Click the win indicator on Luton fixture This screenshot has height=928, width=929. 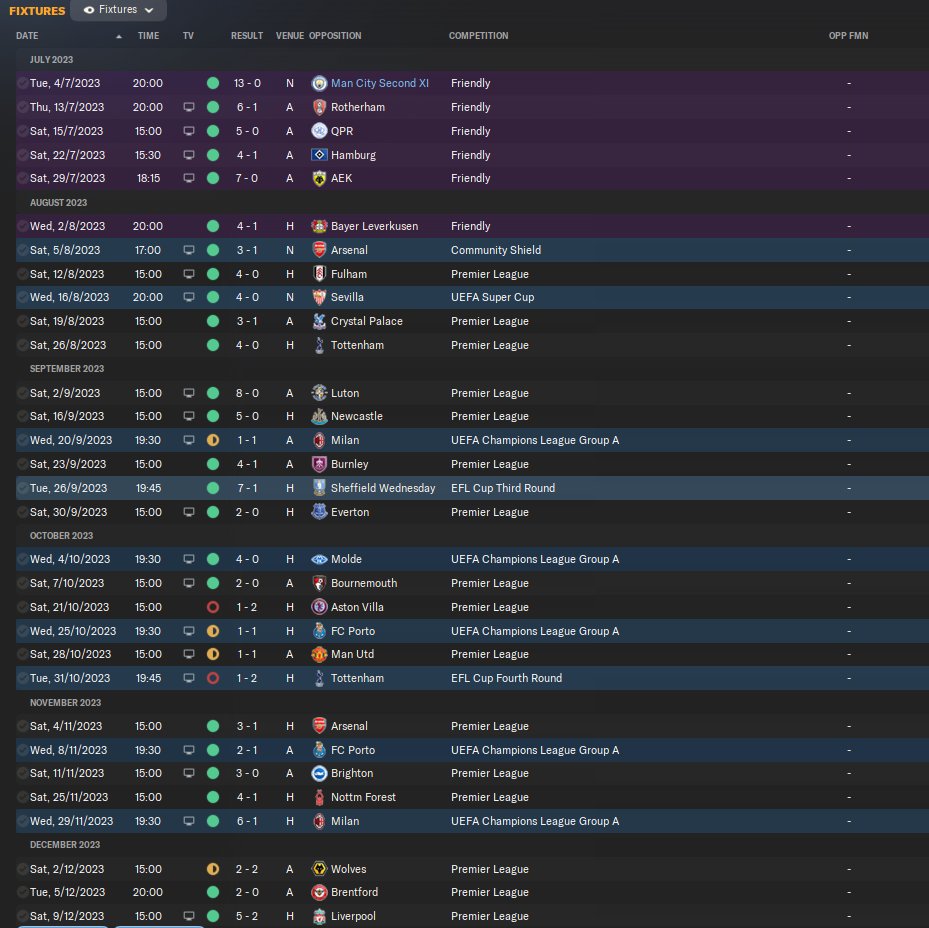[x=213, y=393]
